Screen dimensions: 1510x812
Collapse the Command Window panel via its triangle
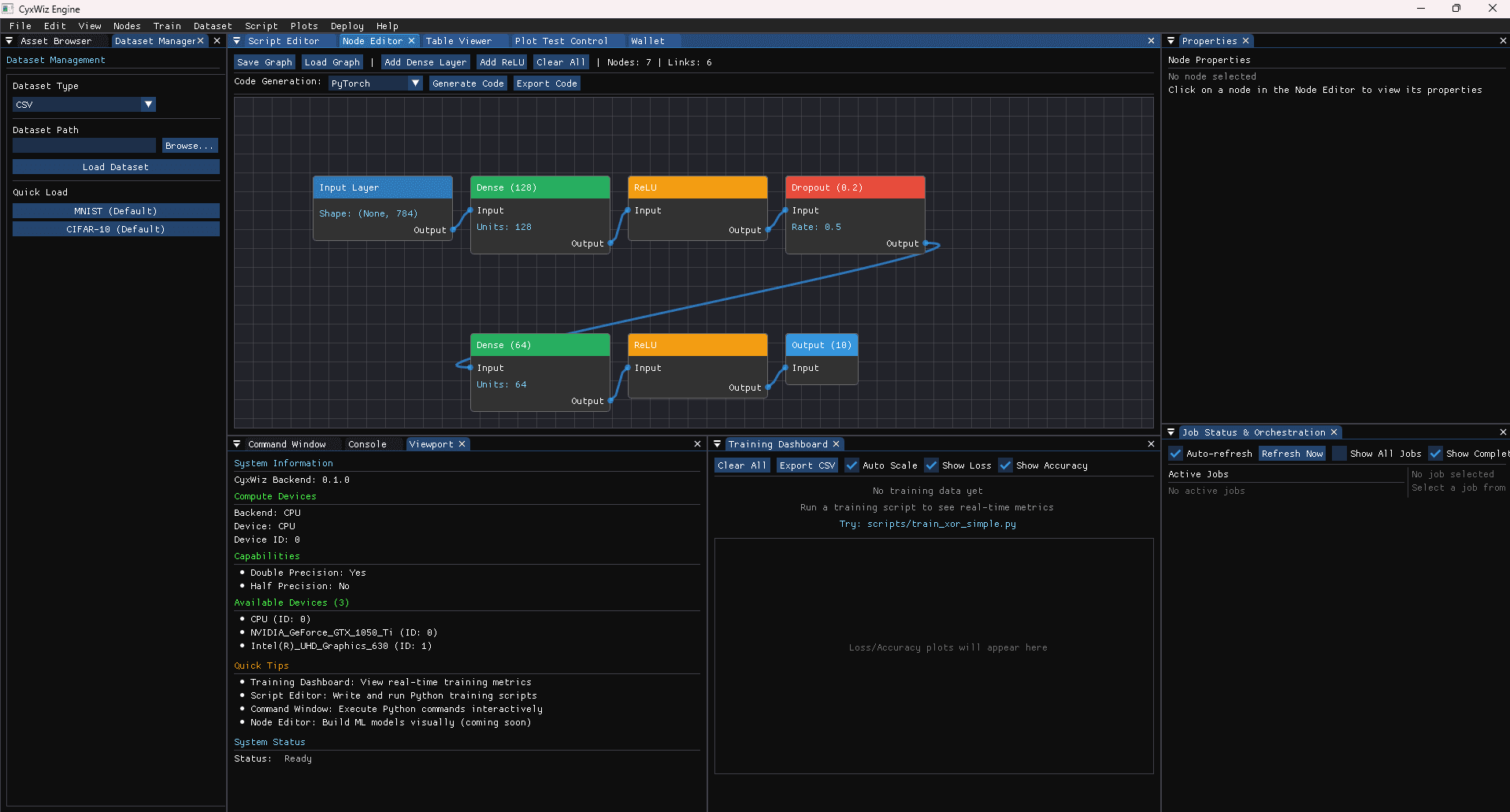pos(237,443)
